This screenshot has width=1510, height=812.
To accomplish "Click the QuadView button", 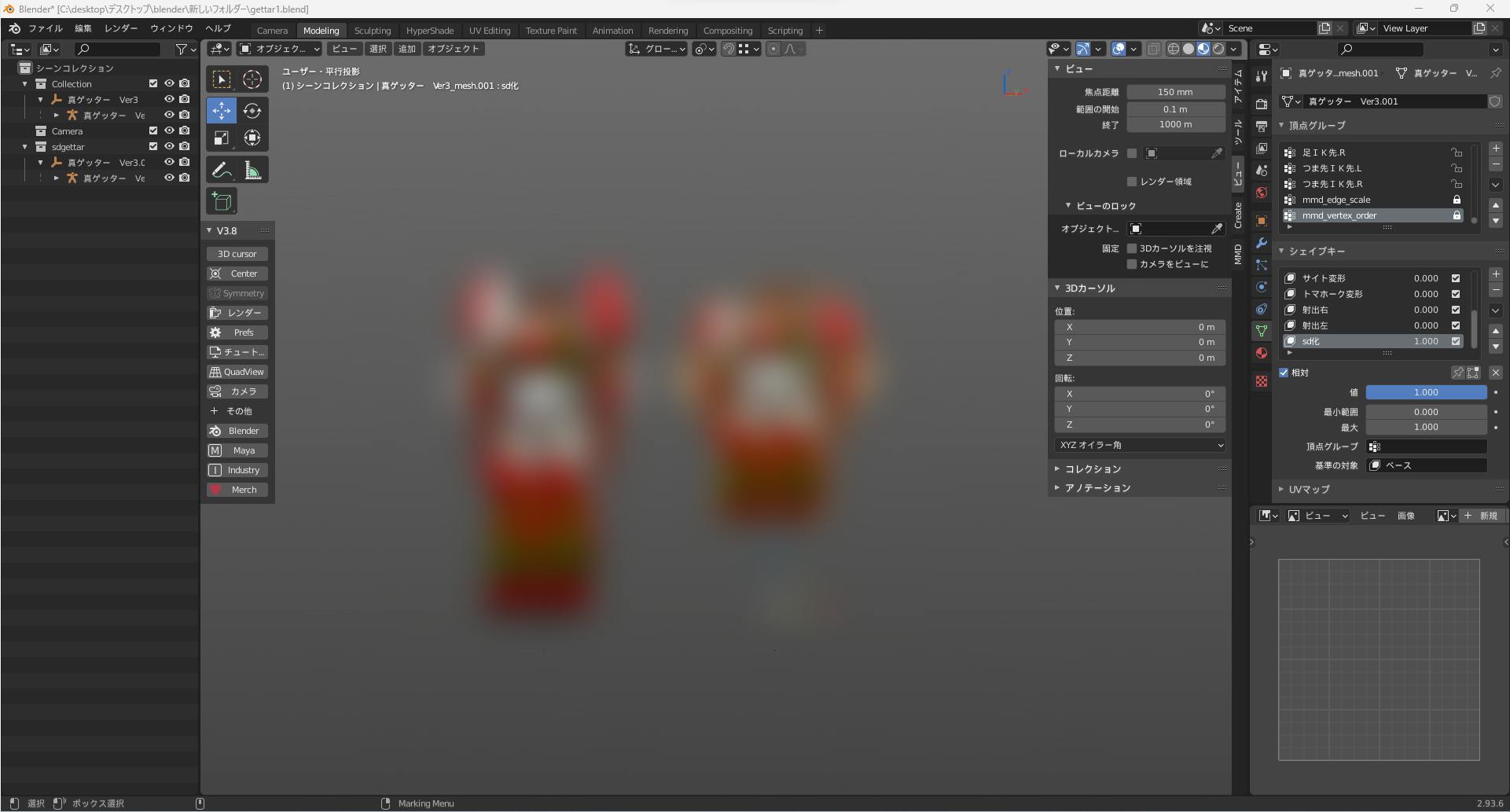I will pos(237,372).
